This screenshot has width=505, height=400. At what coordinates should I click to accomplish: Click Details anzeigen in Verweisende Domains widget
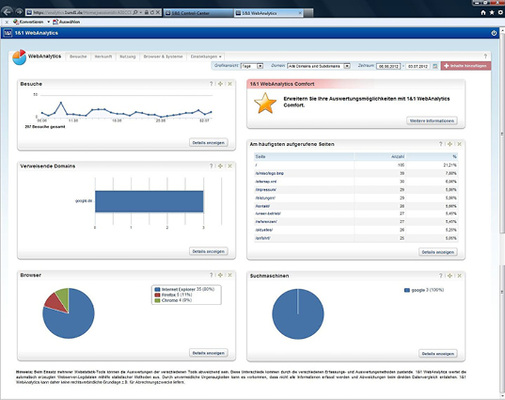208,251
